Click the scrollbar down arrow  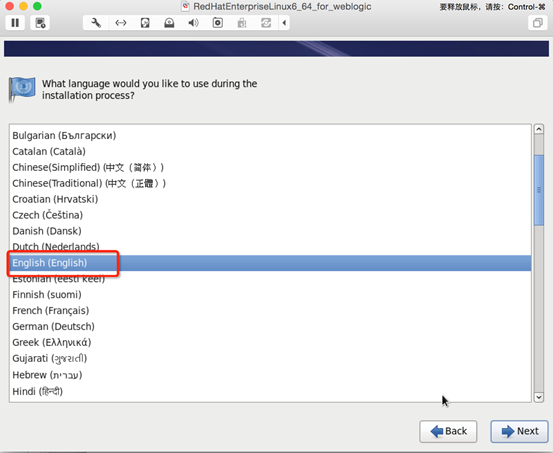click(x=539, y=397)
